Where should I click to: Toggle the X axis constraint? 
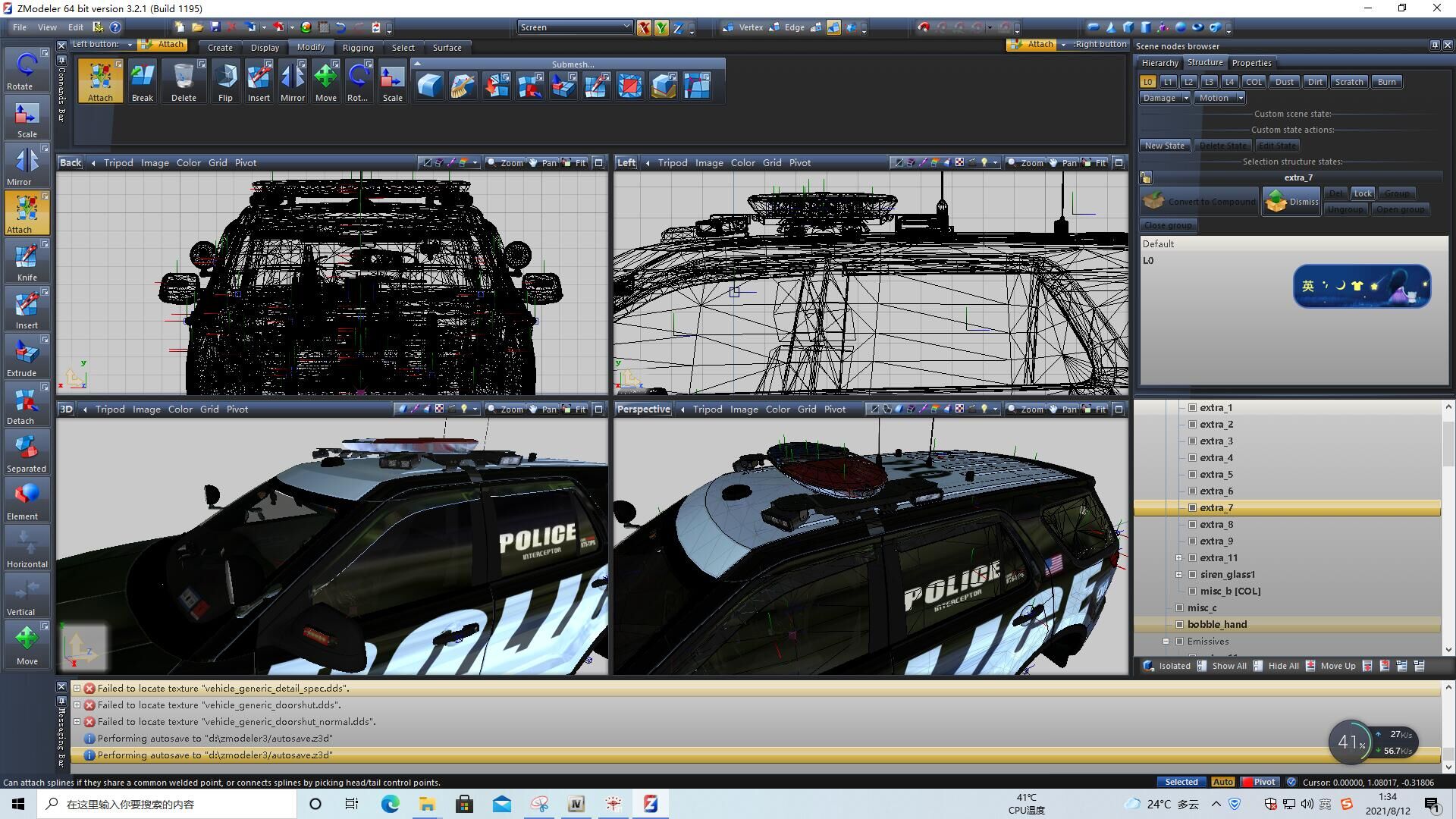point(644,27)
